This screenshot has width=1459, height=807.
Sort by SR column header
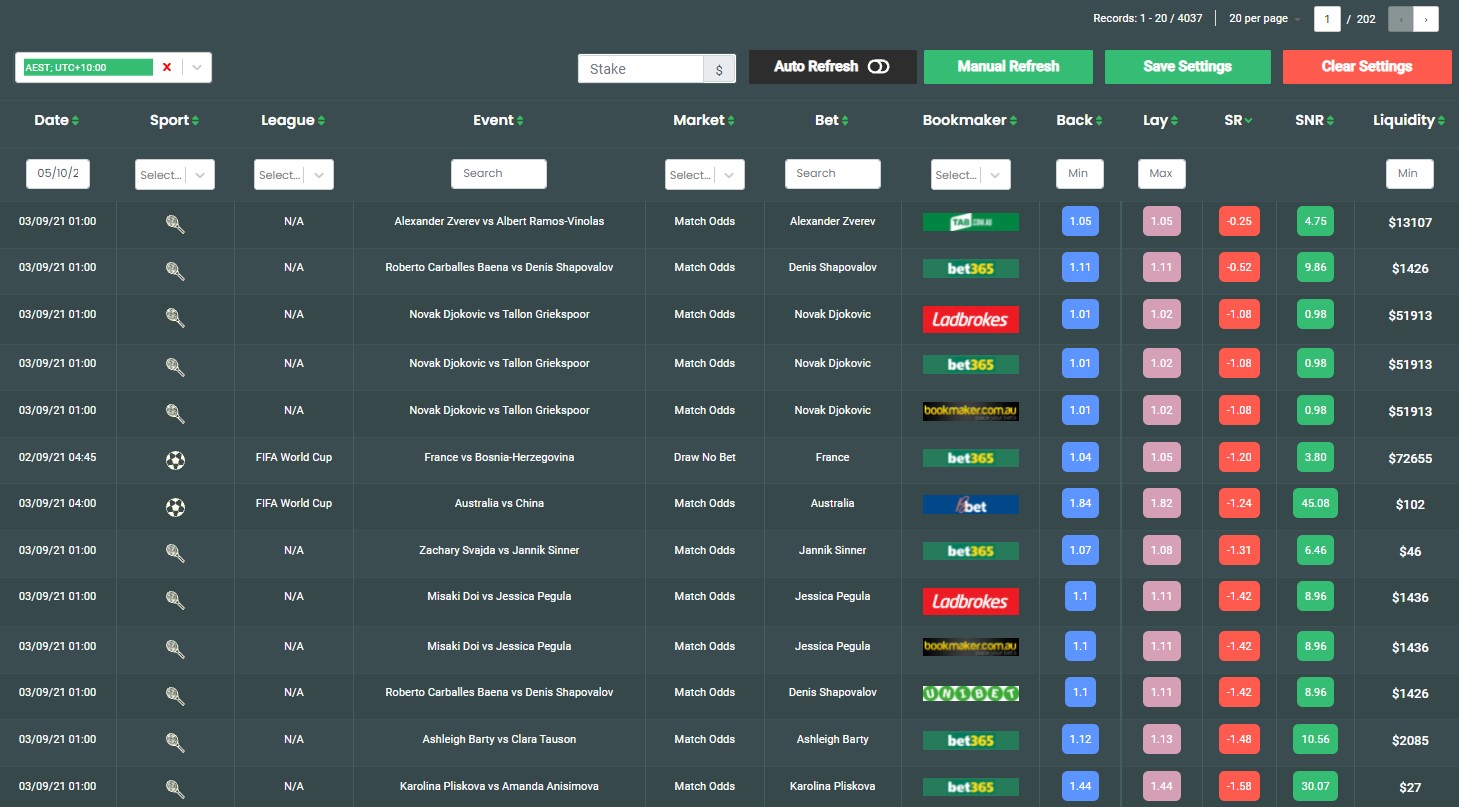(x=1239, y=120)
